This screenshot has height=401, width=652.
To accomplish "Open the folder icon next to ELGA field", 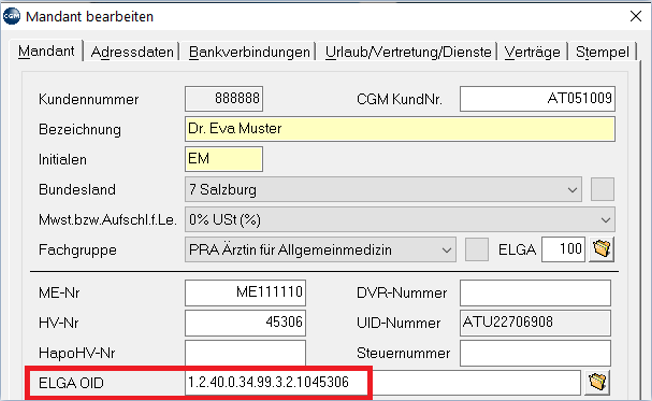I will (x=602, y=249).
